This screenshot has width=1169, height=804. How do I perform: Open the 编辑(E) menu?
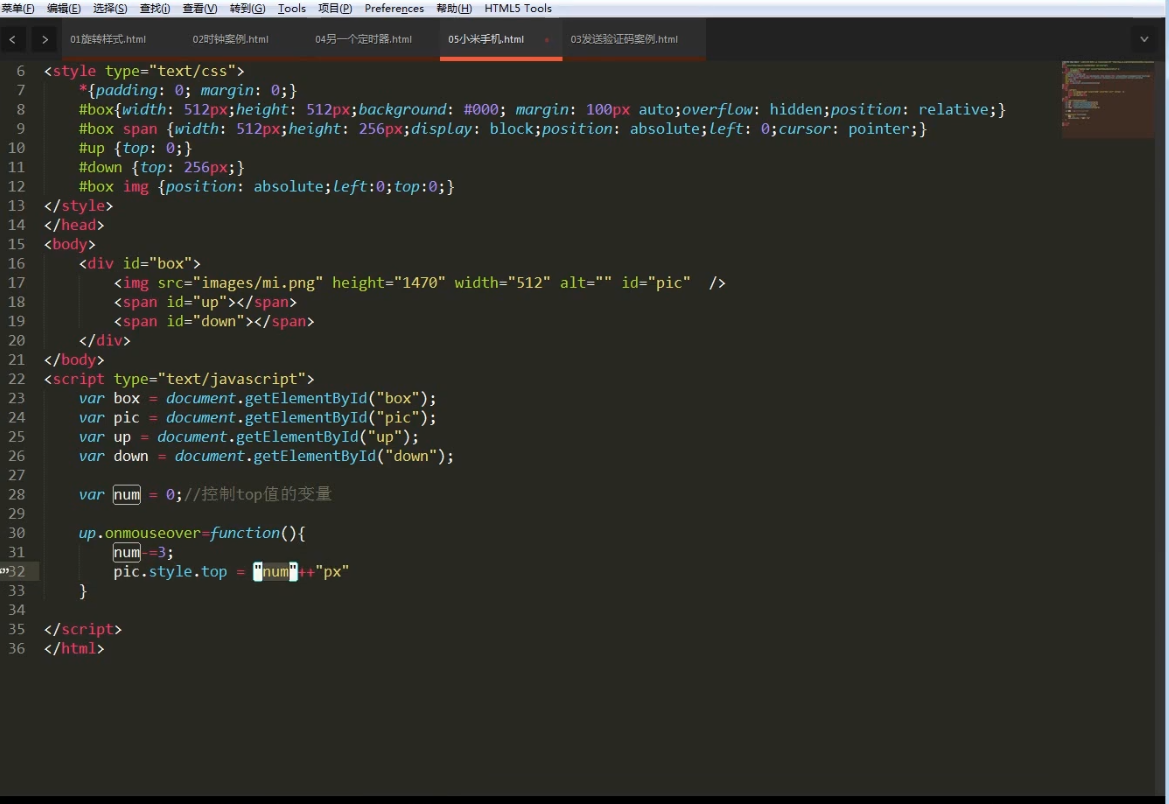(63, 8)
